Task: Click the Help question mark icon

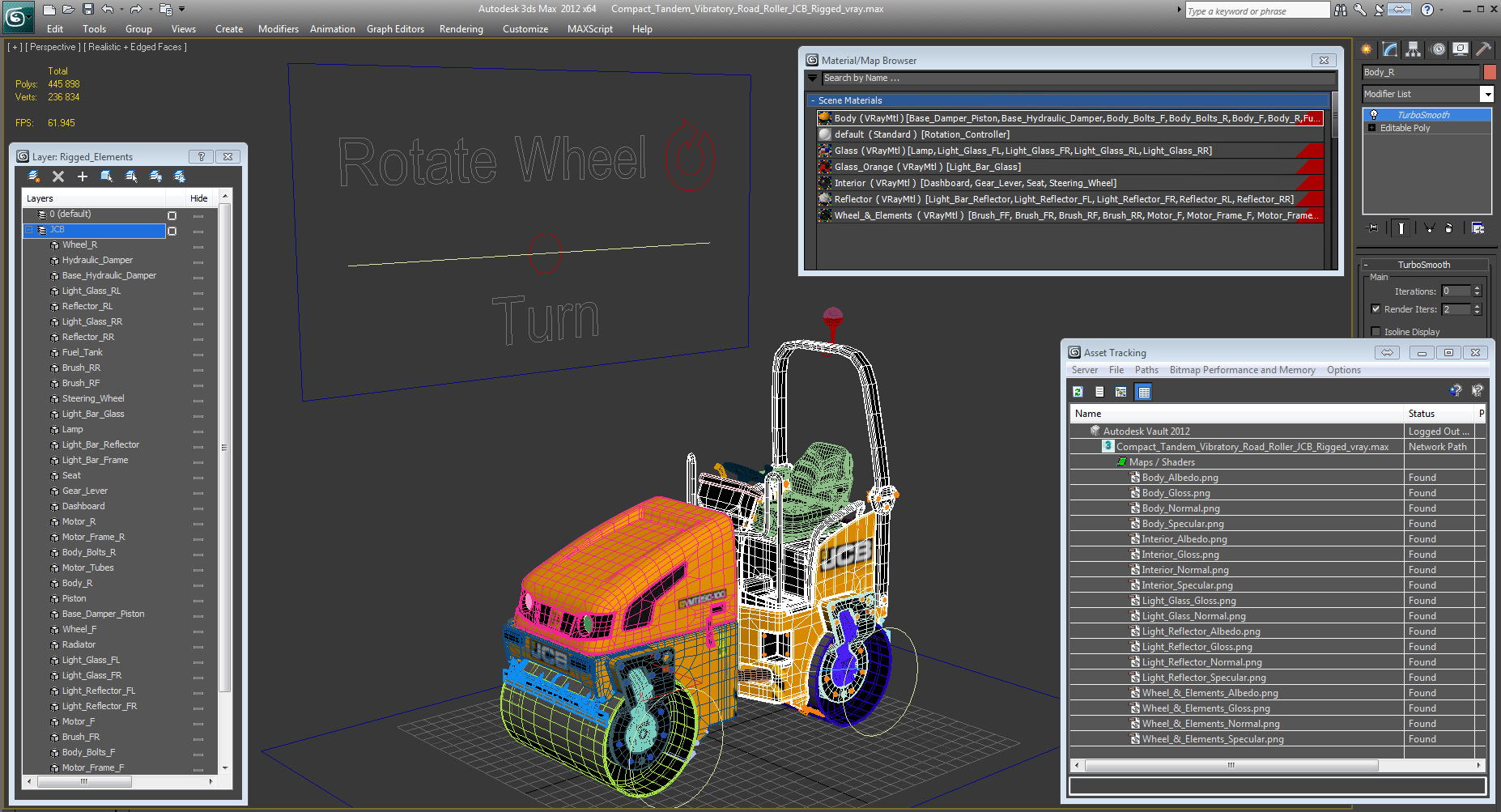Action: tap(1427, 10)
